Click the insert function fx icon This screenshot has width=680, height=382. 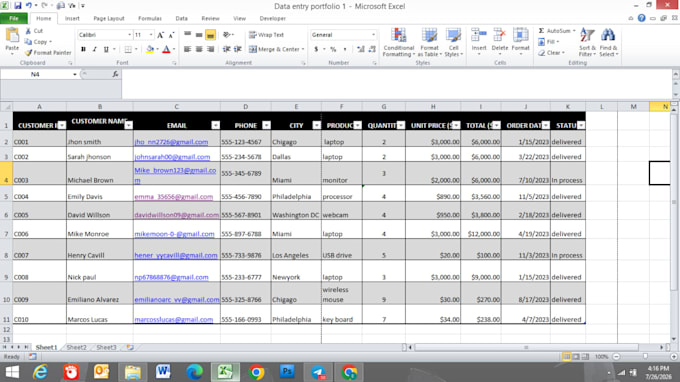pos(115,74)
